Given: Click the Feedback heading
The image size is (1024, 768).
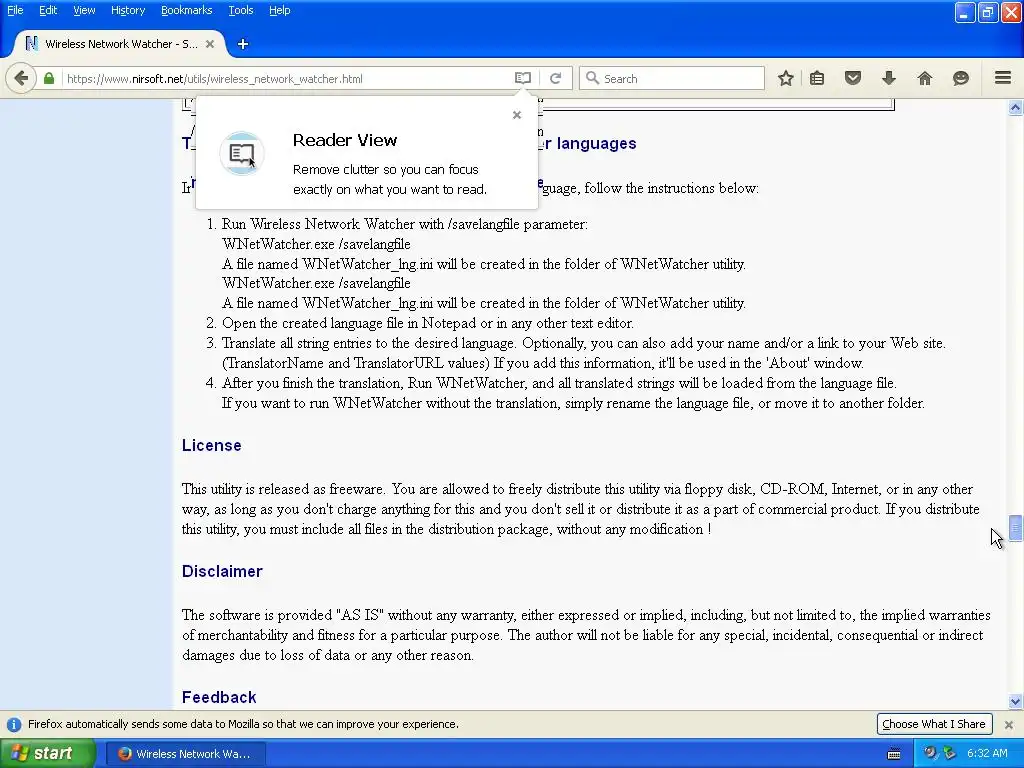Looking at the screenshot, I should [219, 697].
